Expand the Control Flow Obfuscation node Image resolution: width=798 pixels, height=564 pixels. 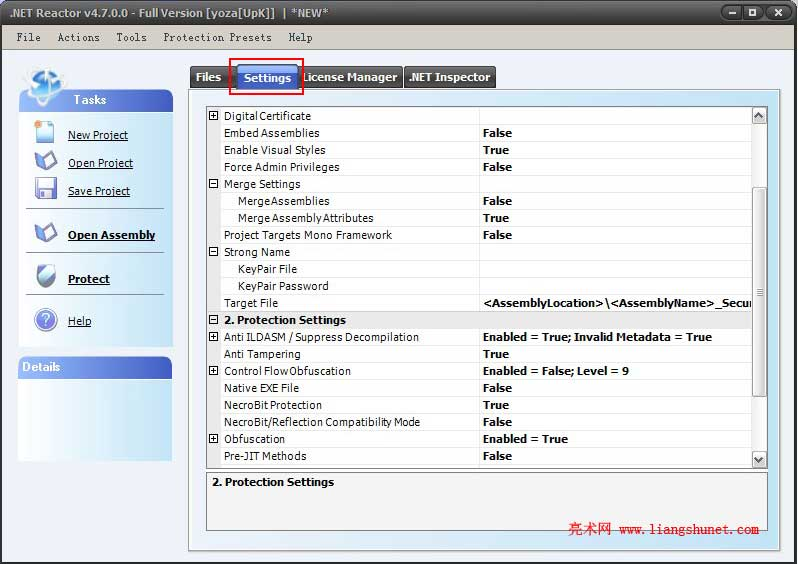(x=214, y=371)
